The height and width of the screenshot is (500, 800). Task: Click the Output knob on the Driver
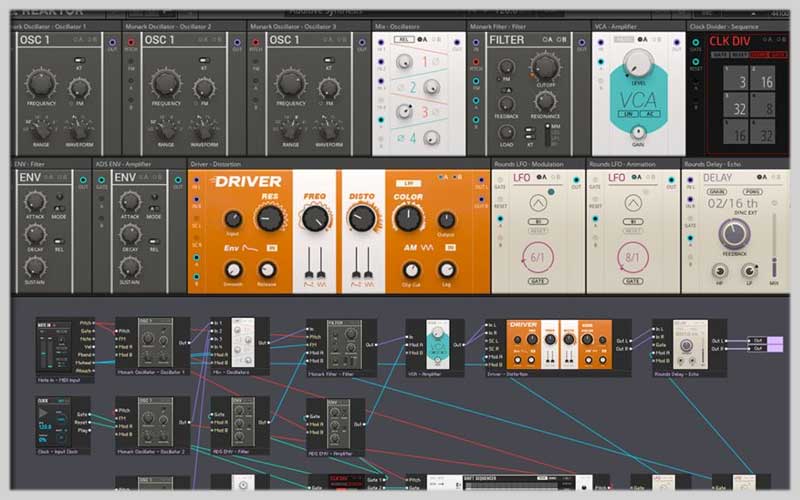[x=446, y=220]
